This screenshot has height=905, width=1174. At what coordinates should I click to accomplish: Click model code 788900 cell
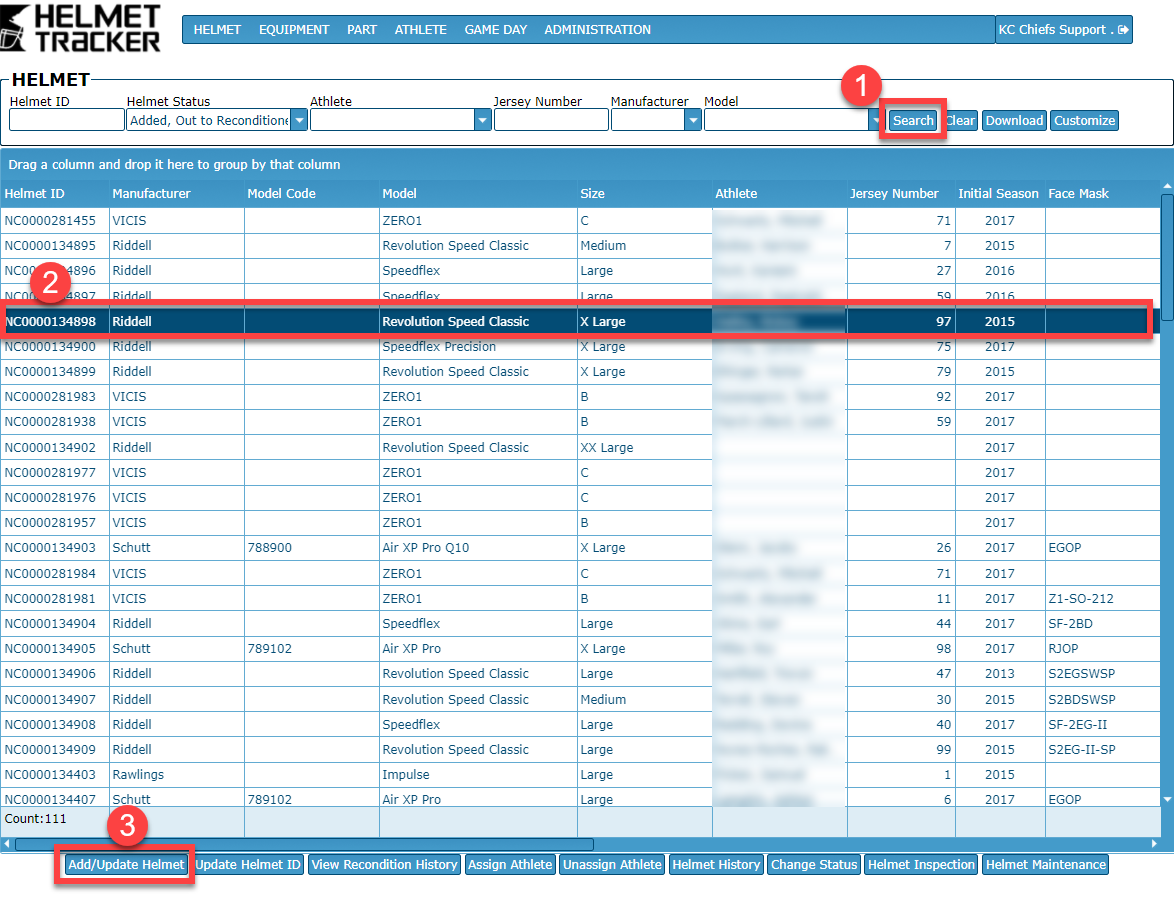pyautogui.click(x=311, y=548)
